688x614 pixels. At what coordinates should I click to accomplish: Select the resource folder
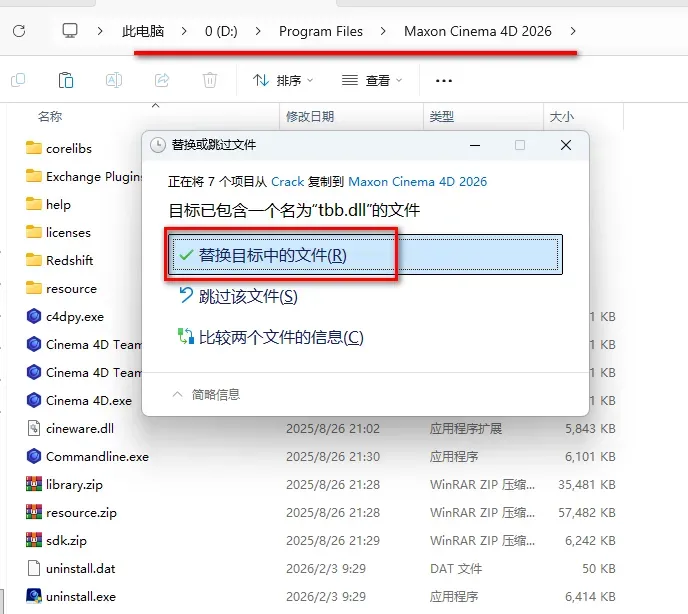[61, 288]
